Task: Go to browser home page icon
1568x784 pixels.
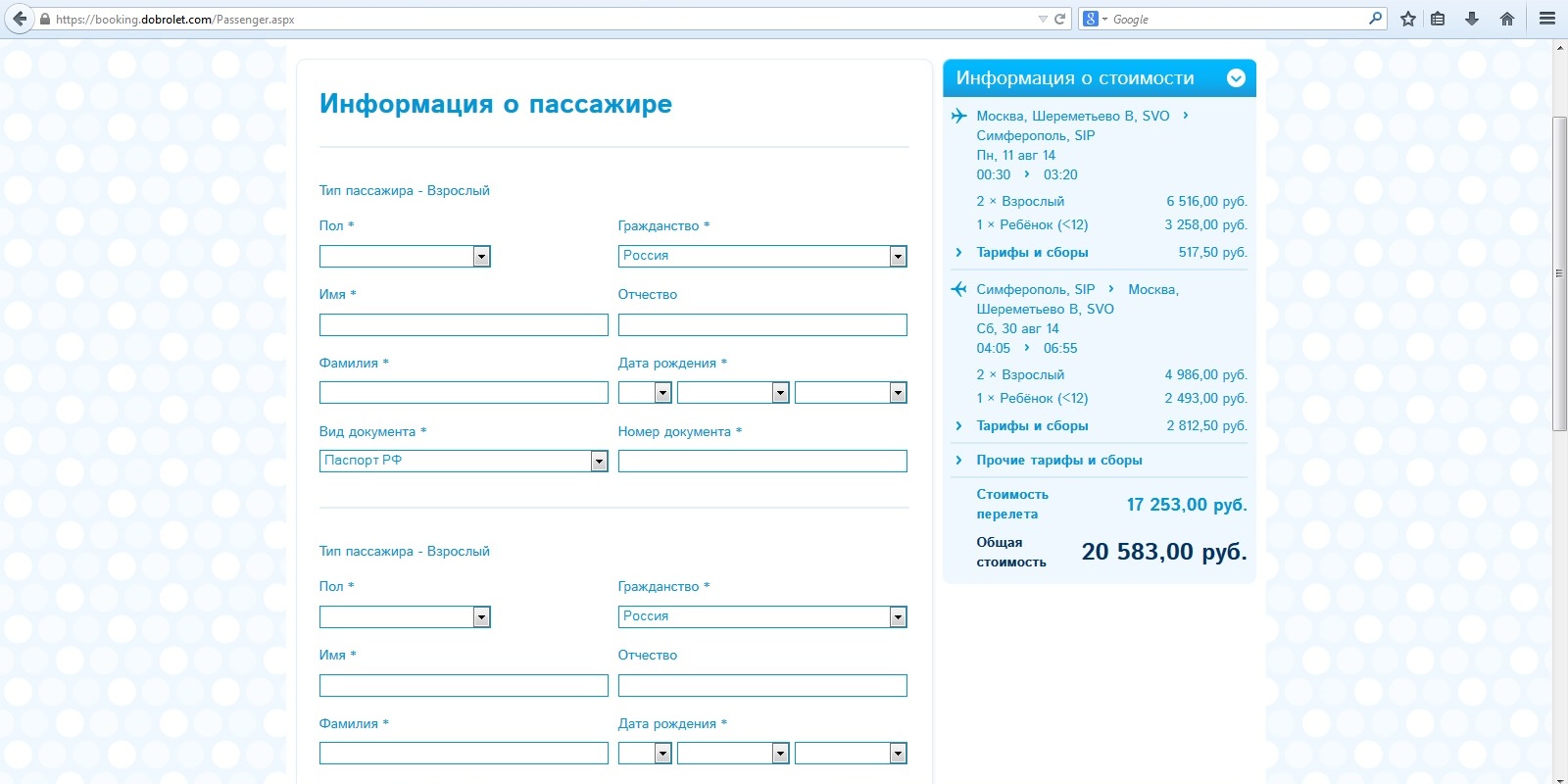Action: point(1507,19)
